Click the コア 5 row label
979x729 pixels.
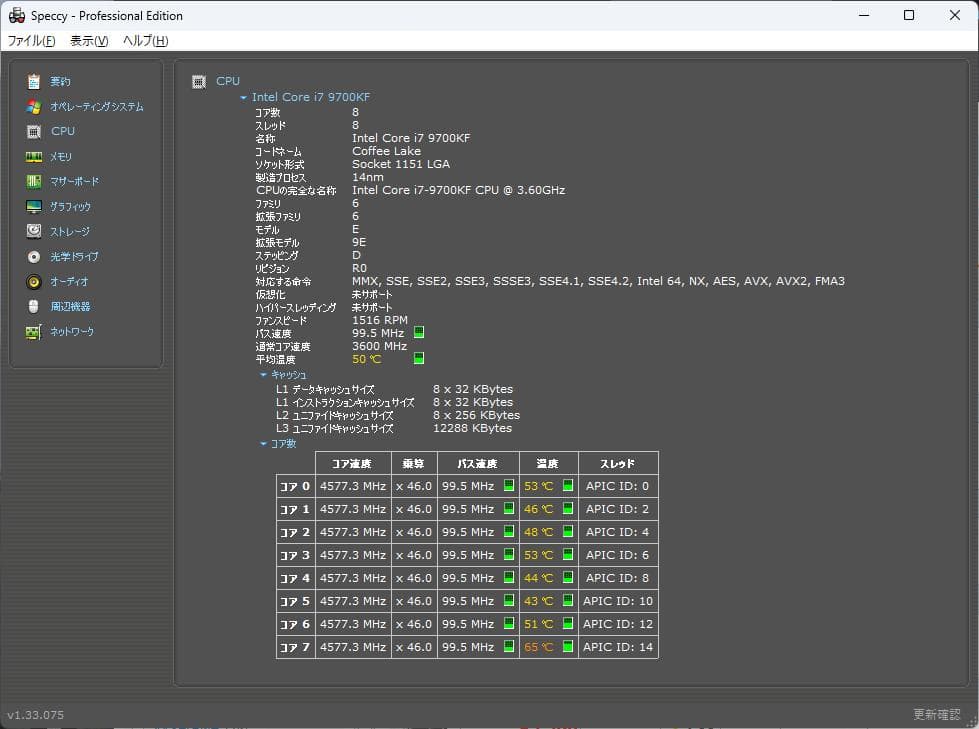(295, 601)
